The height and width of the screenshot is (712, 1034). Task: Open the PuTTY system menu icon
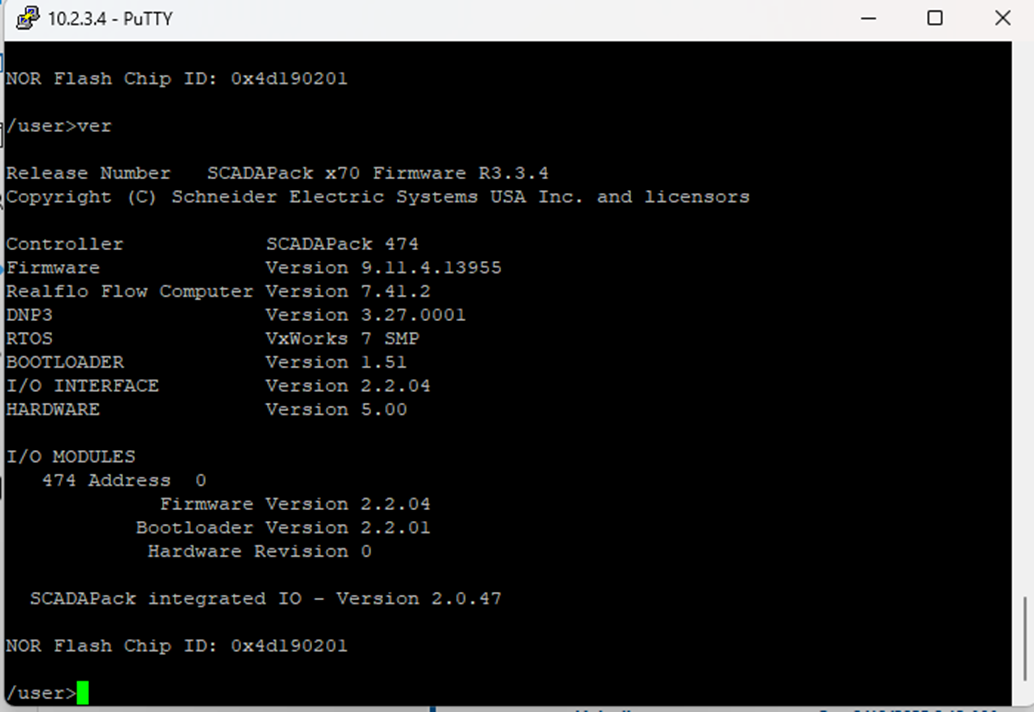pyautogui.click(x=27, y=18)
